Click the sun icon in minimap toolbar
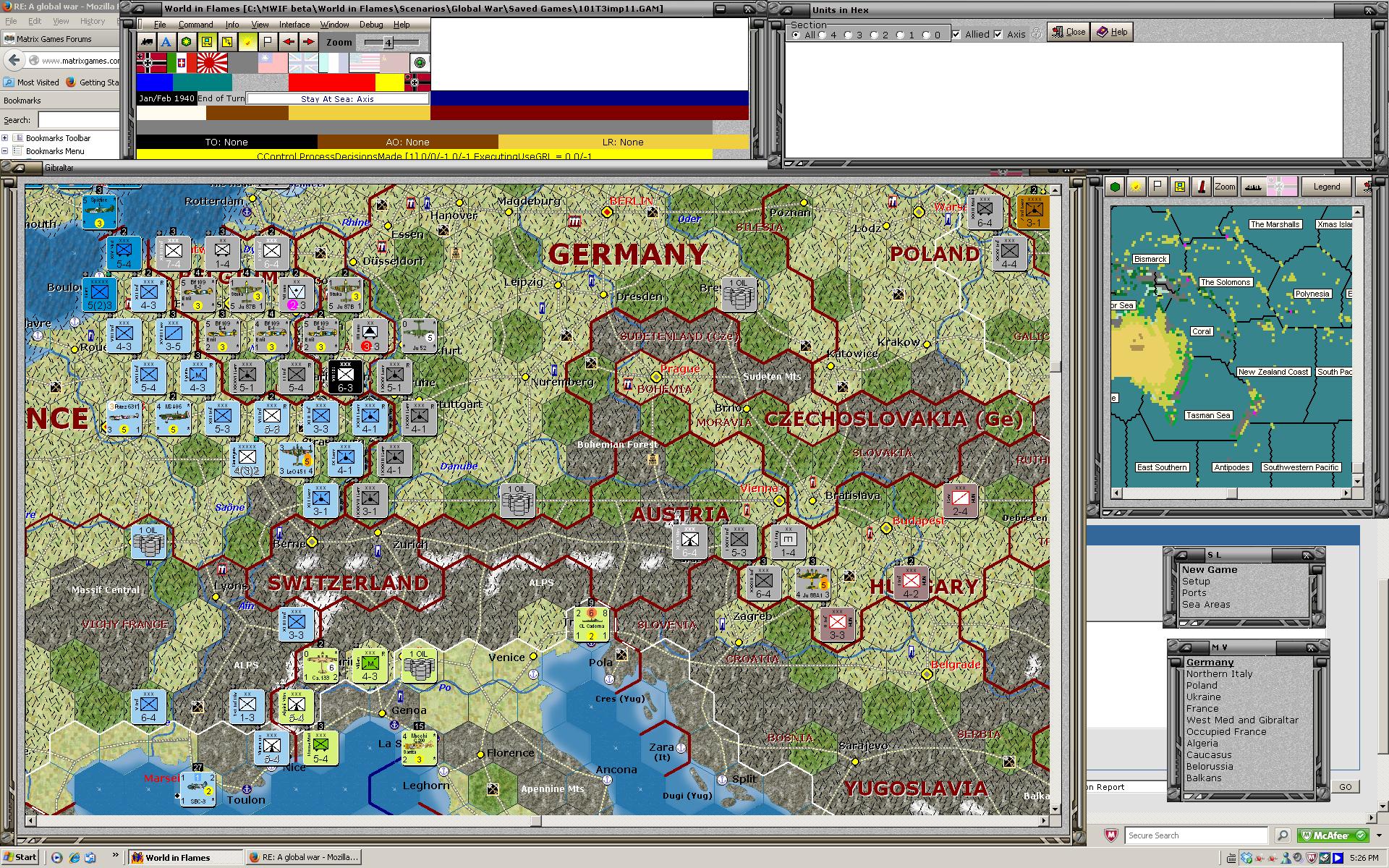 pyautogui.click(x=1137, y=187)
